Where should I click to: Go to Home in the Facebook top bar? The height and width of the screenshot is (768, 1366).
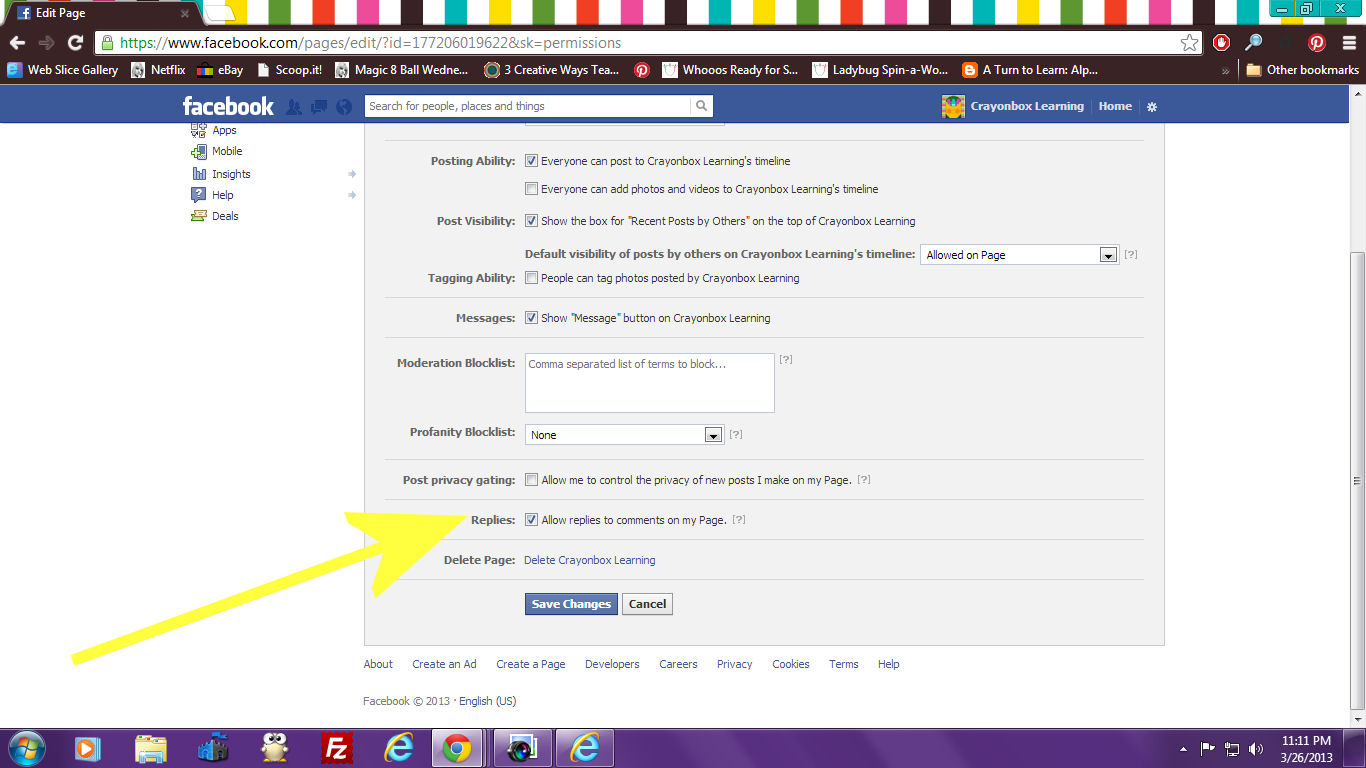[1115, 106]
